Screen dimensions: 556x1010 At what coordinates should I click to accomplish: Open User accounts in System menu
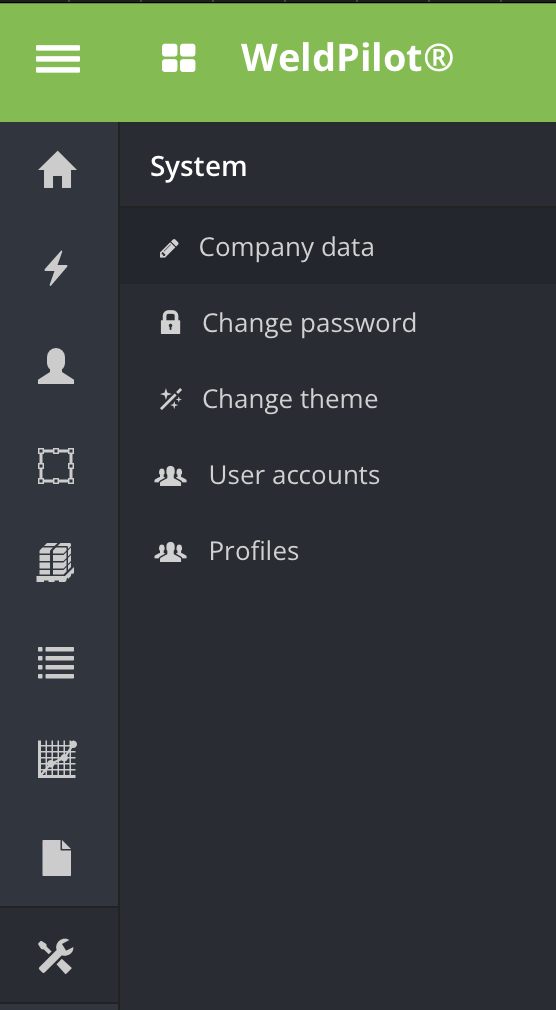tap(338, 475)
